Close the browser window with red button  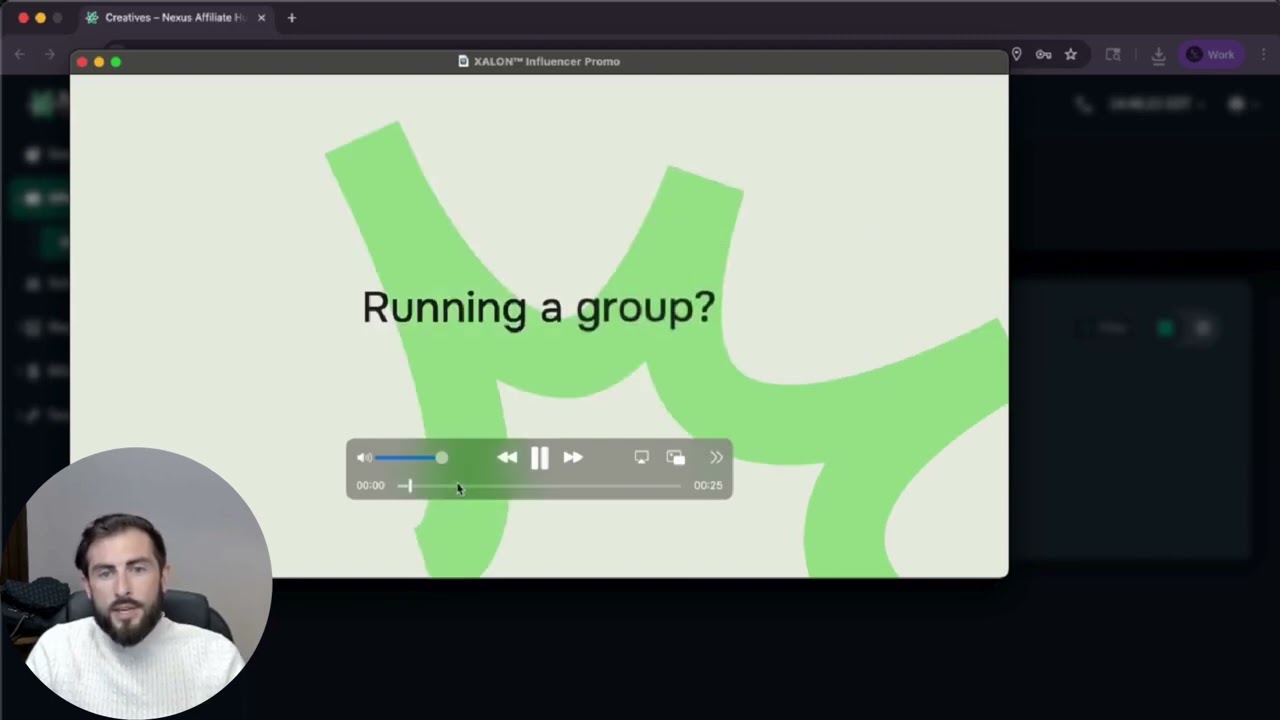pyautogui.click(x=23, y=18)
